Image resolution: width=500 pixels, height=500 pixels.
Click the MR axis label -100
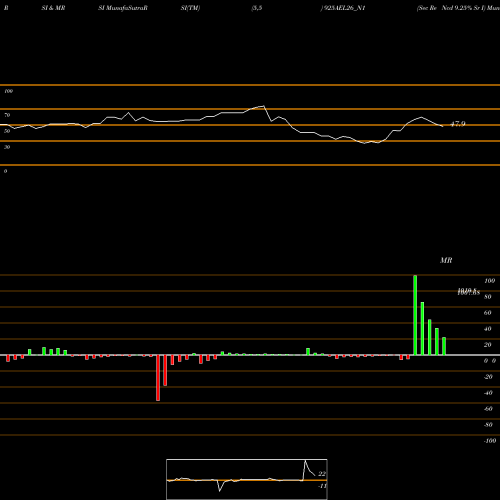(x=490, y=441)
